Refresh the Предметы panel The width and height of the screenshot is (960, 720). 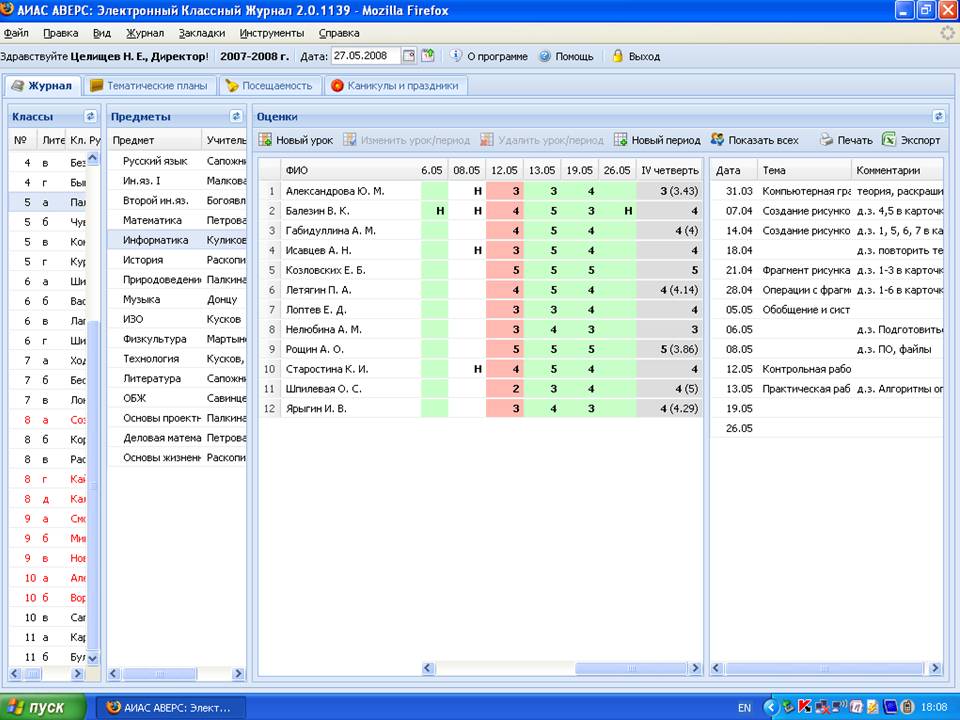point(236,116)
